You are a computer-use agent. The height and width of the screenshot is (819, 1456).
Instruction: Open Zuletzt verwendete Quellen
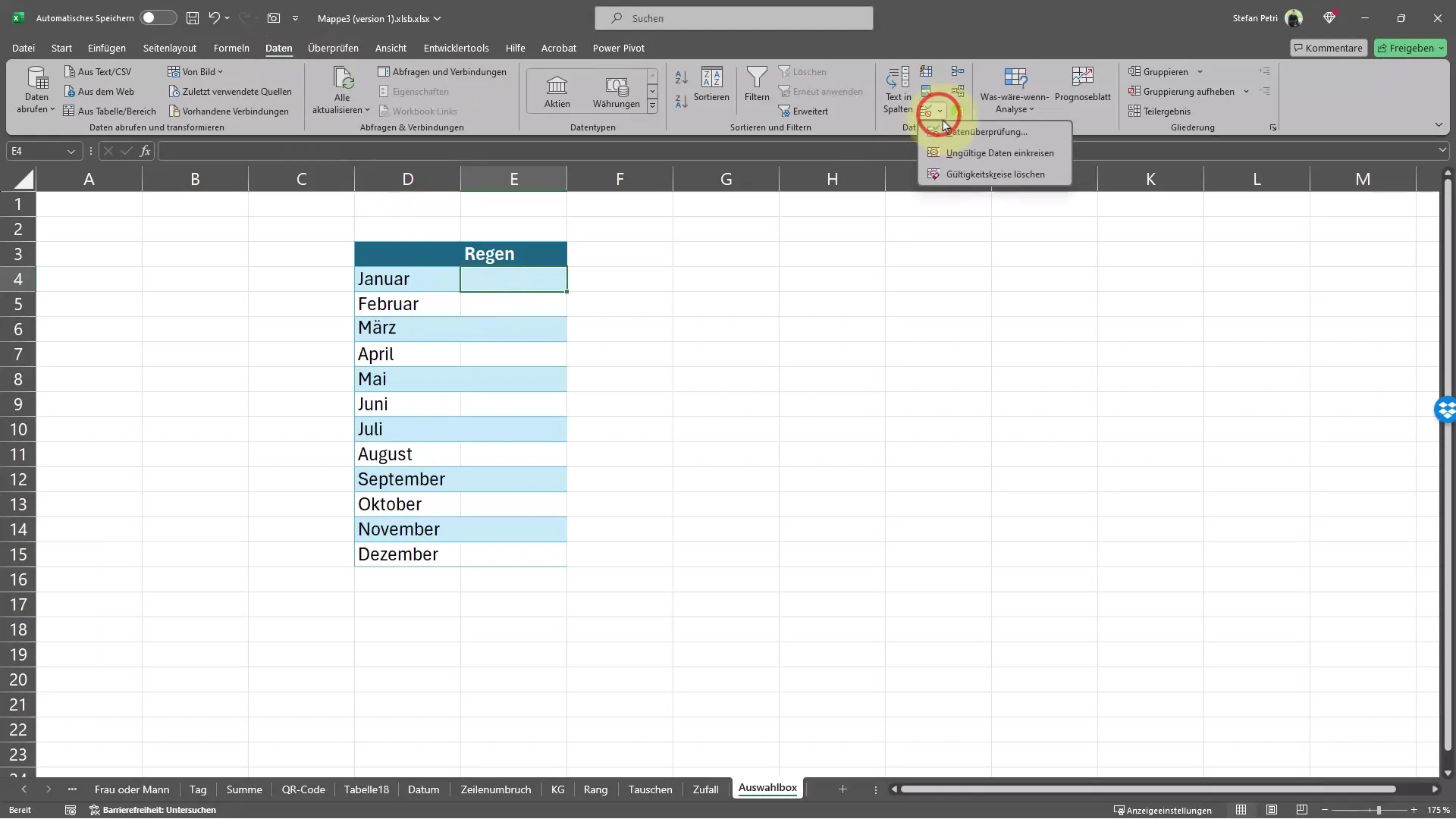point(230,91)
